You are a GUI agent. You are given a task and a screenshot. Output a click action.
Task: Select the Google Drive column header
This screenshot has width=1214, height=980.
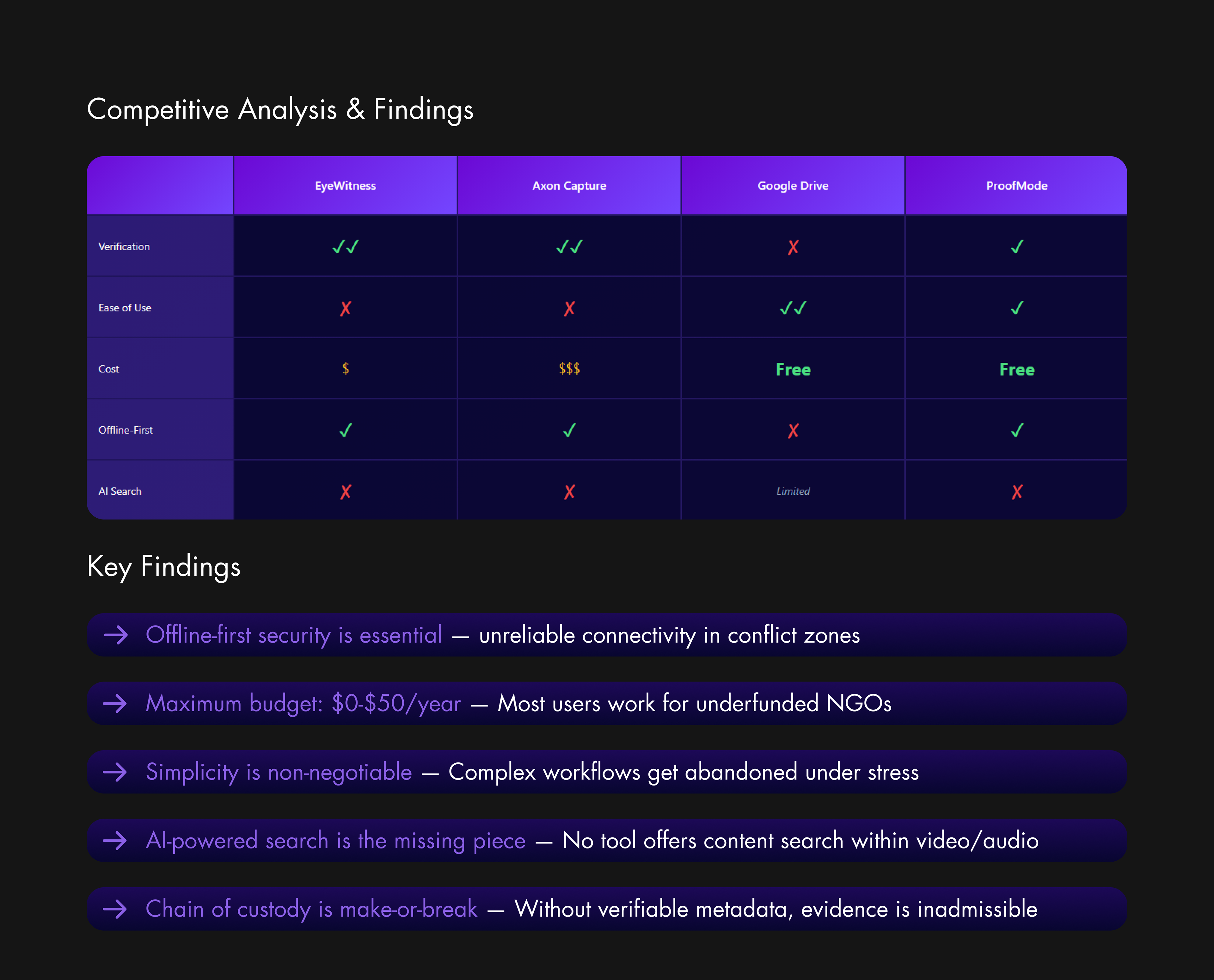pyautogui.click(x=793, y=186)
